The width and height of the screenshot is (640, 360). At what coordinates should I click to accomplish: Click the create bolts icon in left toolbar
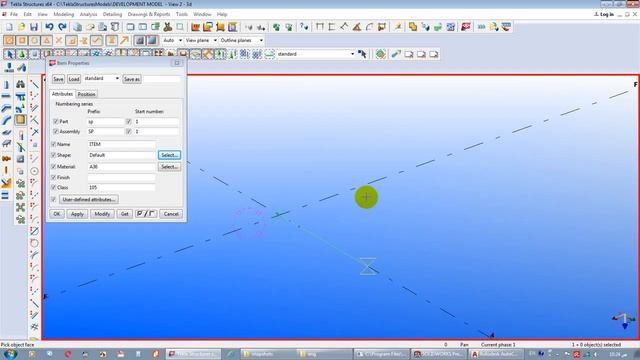pyautogui.click(x=6, y=158)
